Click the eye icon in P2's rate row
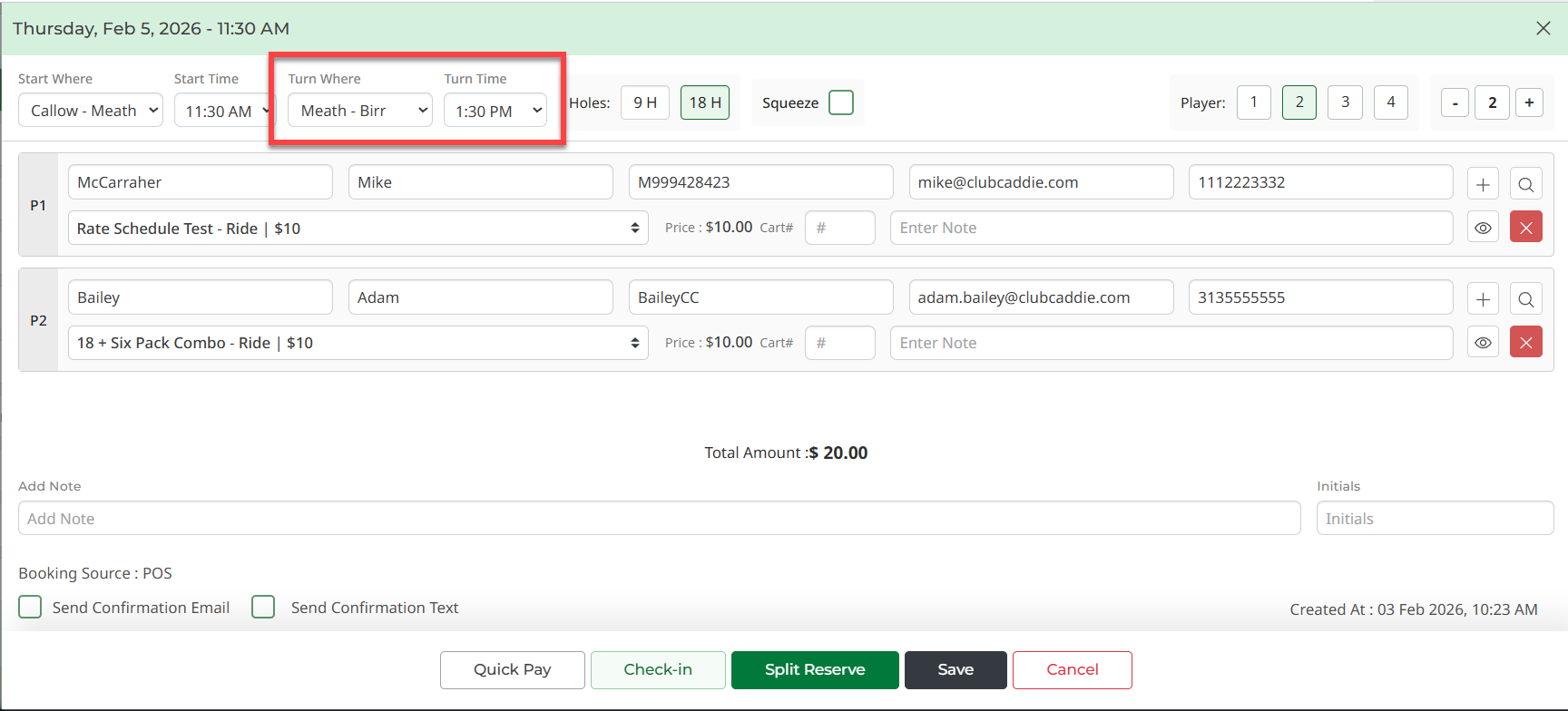The image size is (1568, 711). (x=1483, y=343)
